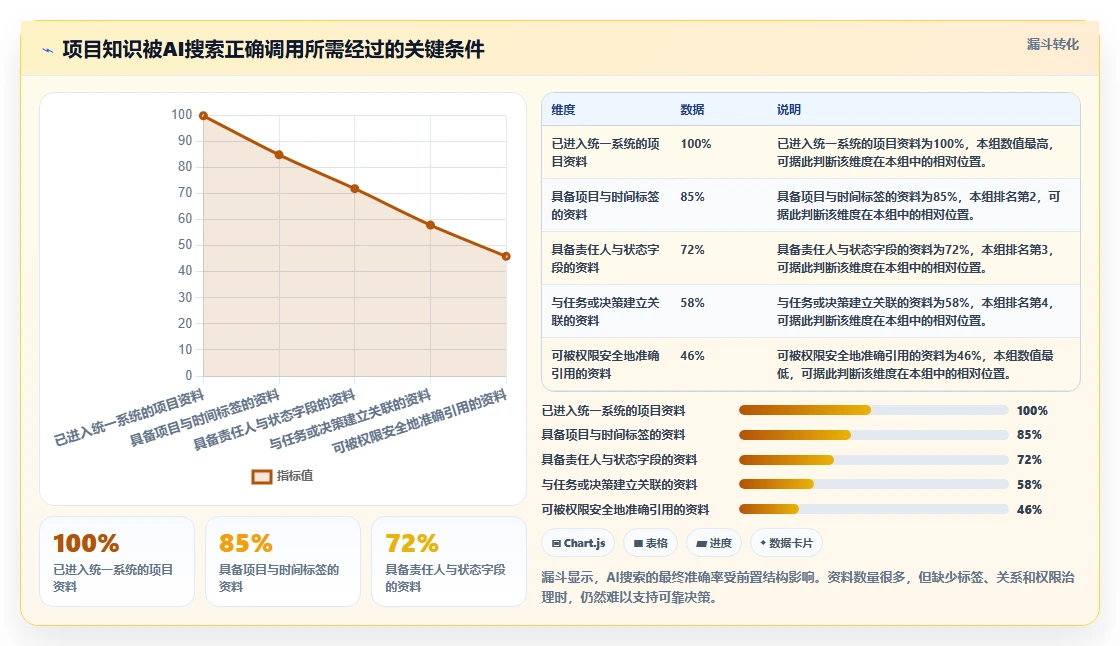This screenshot has height=646, width=1120.
Task: Select description mentioning 本组数值最低
Action: 916,364
